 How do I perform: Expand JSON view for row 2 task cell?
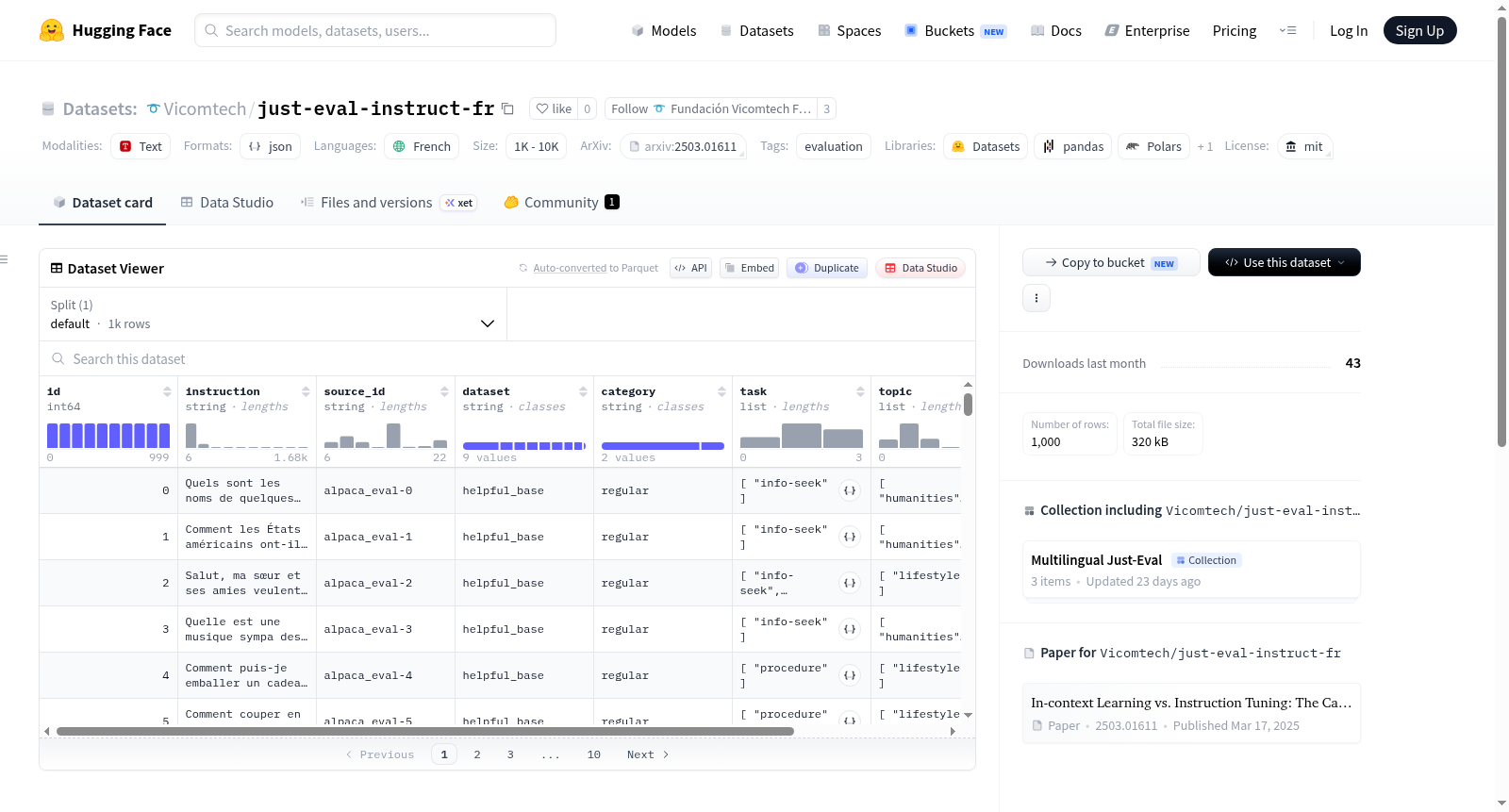(850, 583)
